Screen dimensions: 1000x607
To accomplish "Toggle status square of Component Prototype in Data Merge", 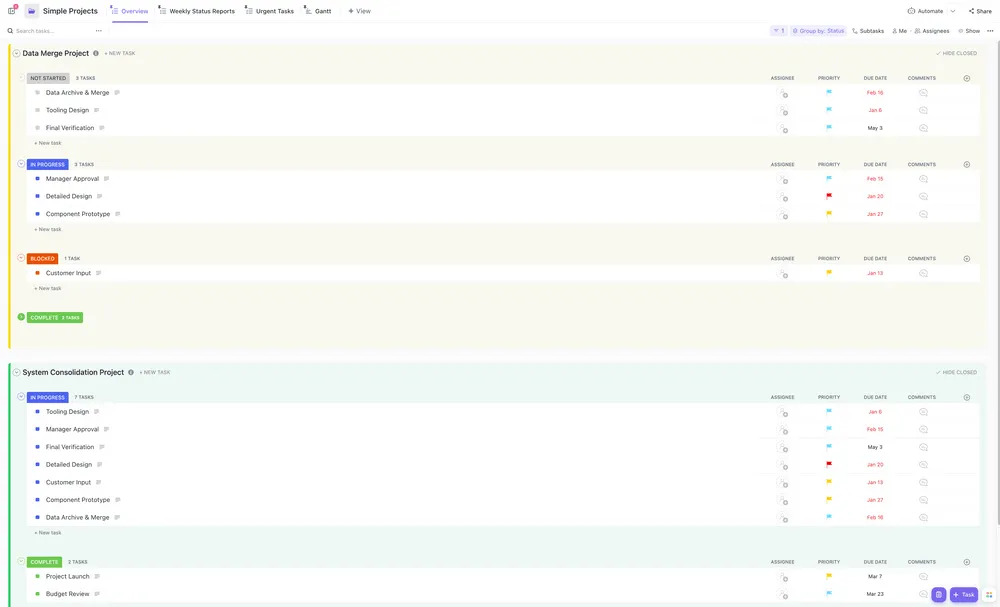I will pos(38,214).
